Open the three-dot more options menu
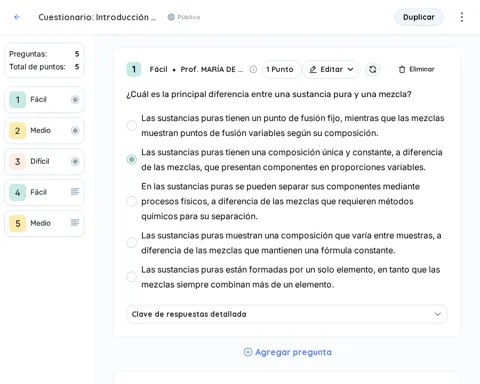 [x=462, y=17]
